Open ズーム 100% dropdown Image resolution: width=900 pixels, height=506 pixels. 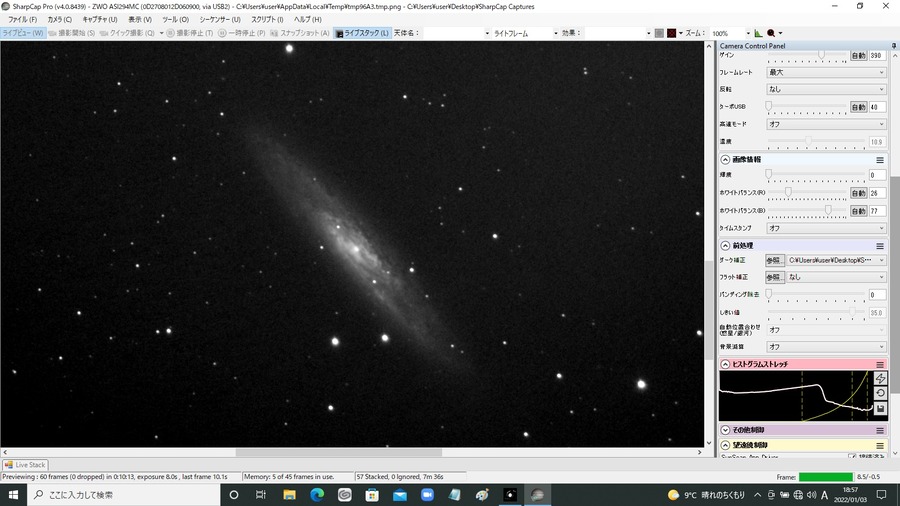tap(730, 33)
